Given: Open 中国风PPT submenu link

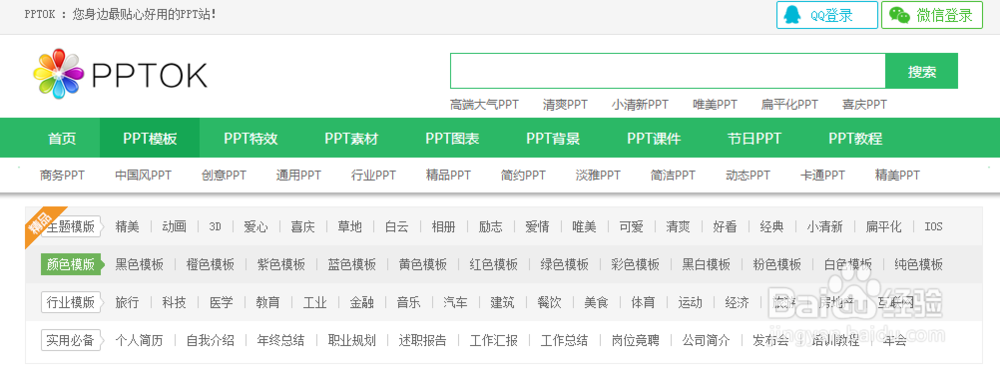Looking at the screenshot, I should click(x=143, y=175).
